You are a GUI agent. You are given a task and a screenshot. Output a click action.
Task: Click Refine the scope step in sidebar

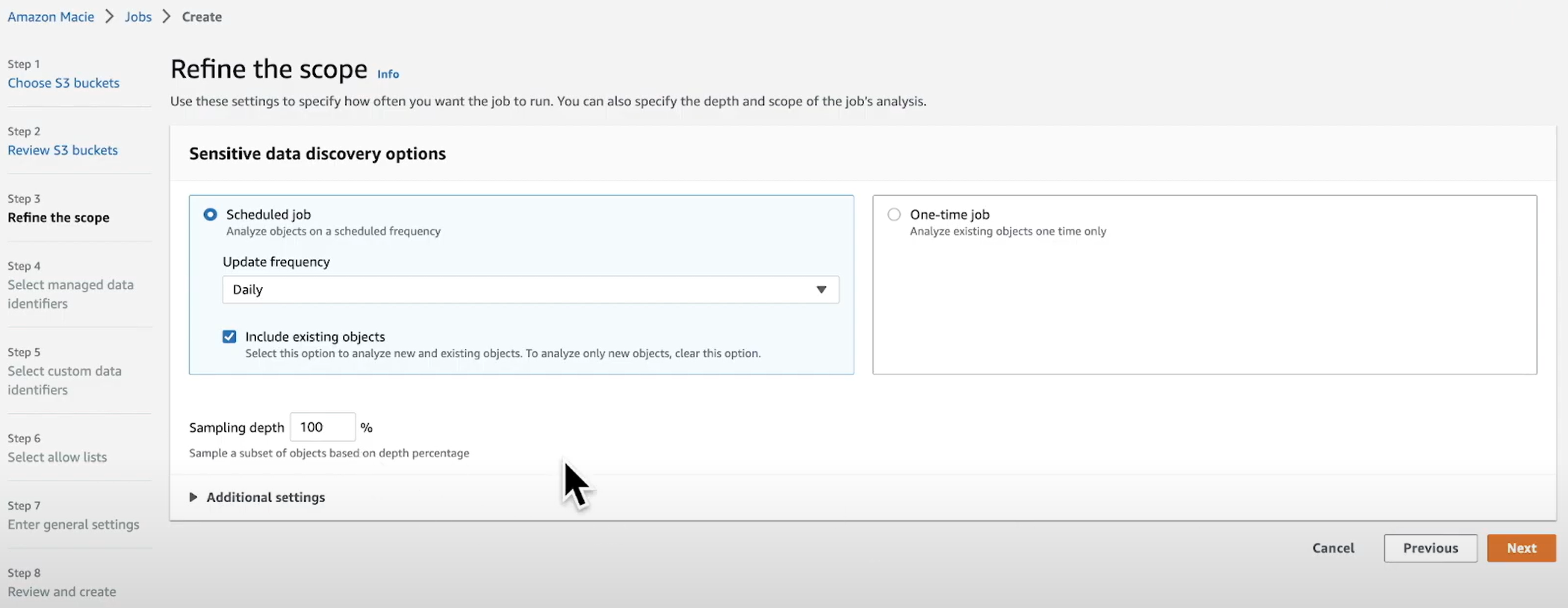(59, 217)
